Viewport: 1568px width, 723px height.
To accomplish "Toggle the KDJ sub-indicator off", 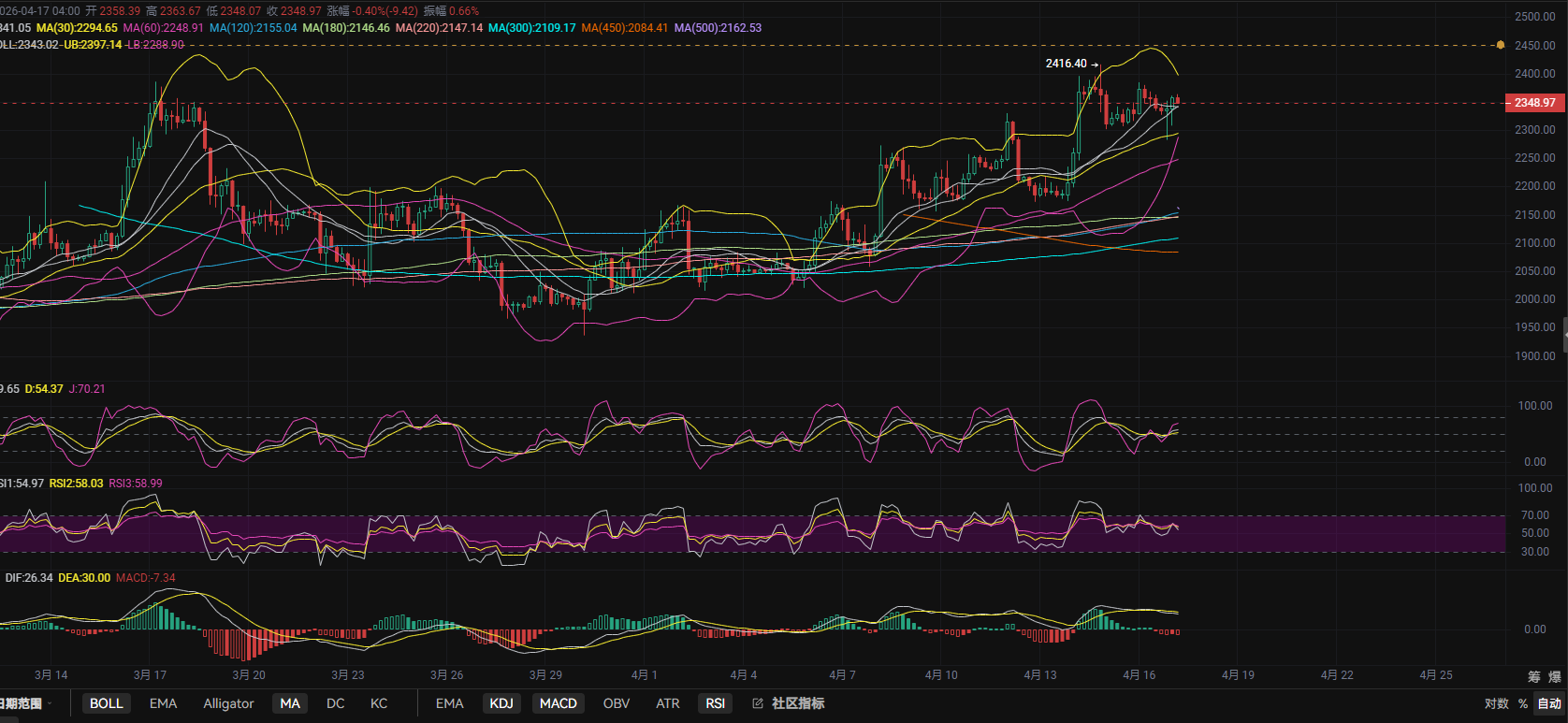I will [501, 703].
